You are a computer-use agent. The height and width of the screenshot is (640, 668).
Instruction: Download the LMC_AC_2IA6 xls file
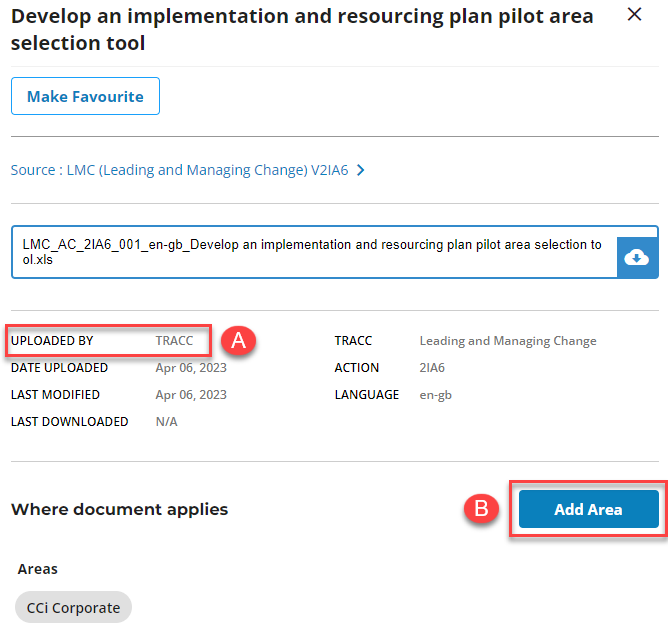(637, 257)
